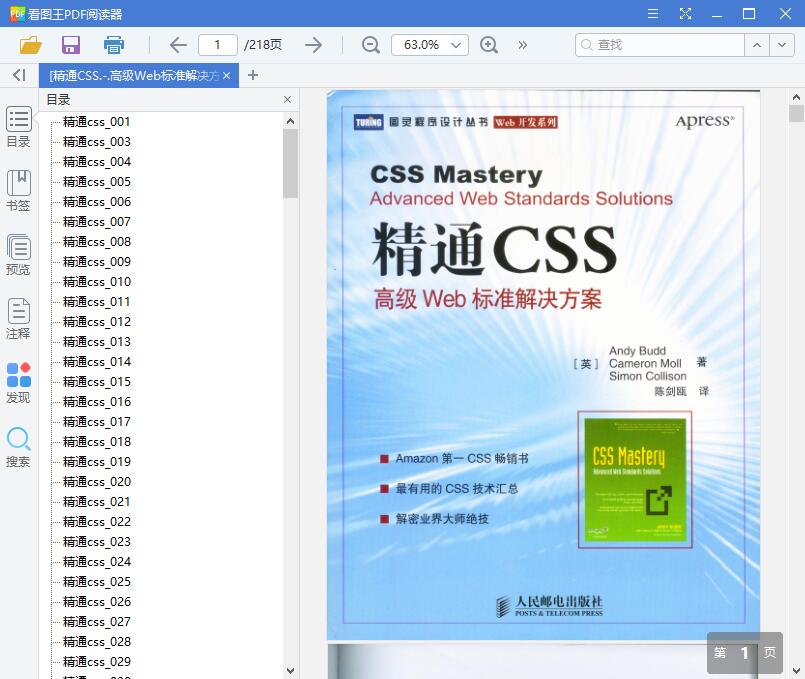Find previous match up arrow
The image size is (805, 679).
(x=757, y=45)
